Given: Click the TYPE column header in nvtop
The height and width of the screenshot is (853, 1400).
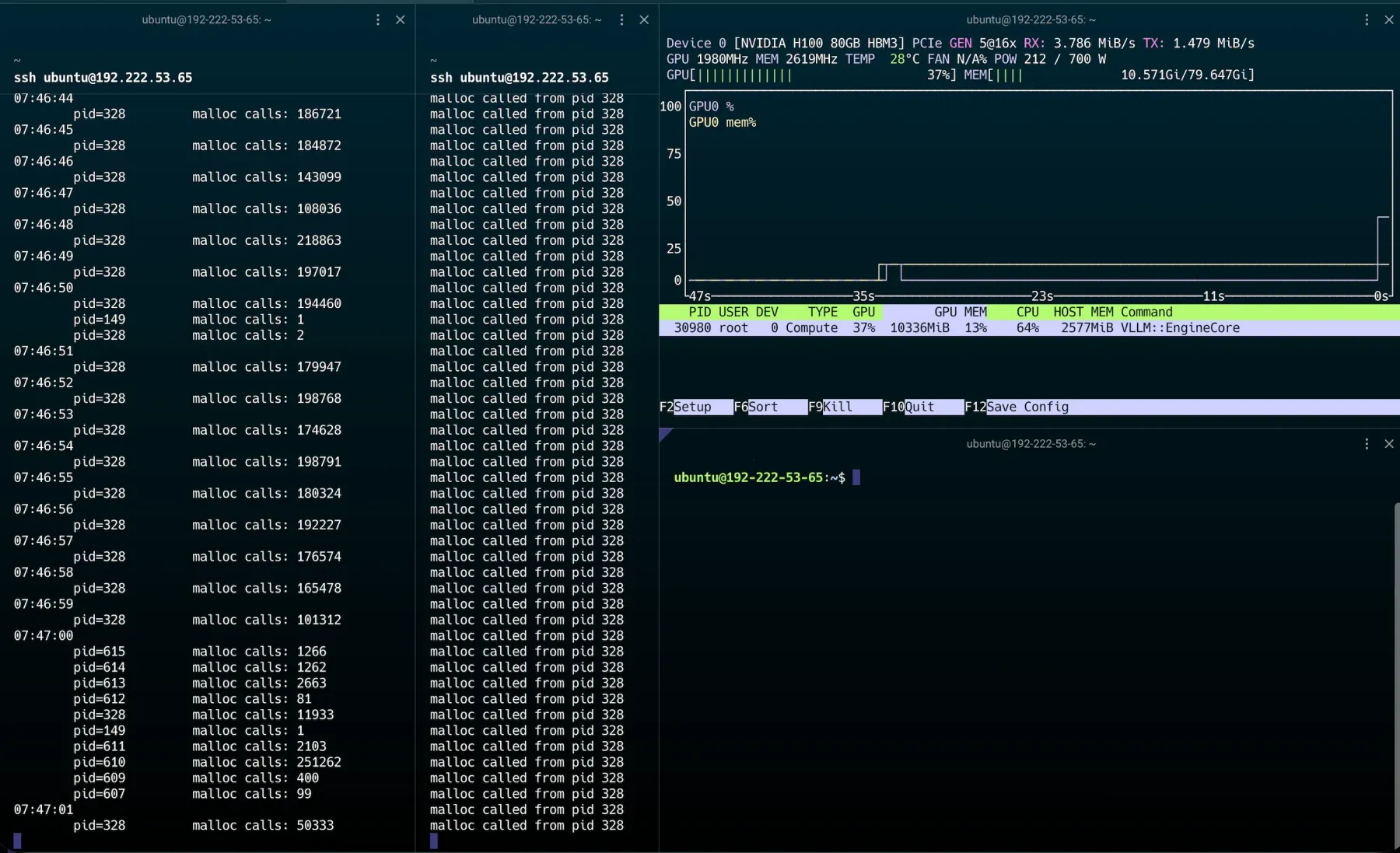Looking at the screenshot, I should (823, 312).
